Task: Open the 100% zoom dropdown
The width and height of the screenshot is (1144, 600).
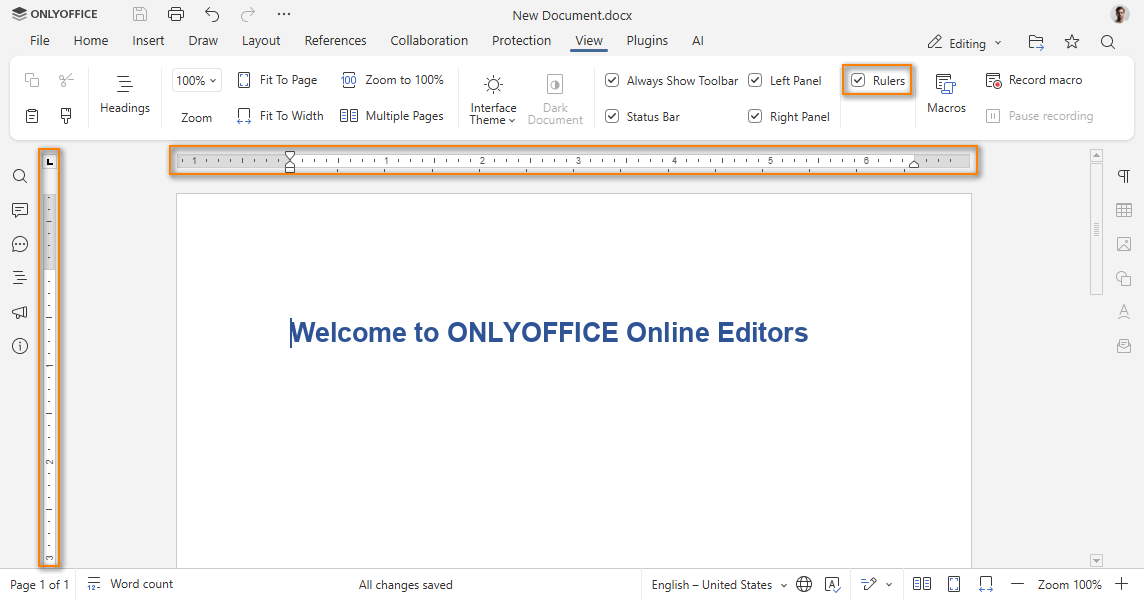Action: pyautogui.click(x=197, y=80)
